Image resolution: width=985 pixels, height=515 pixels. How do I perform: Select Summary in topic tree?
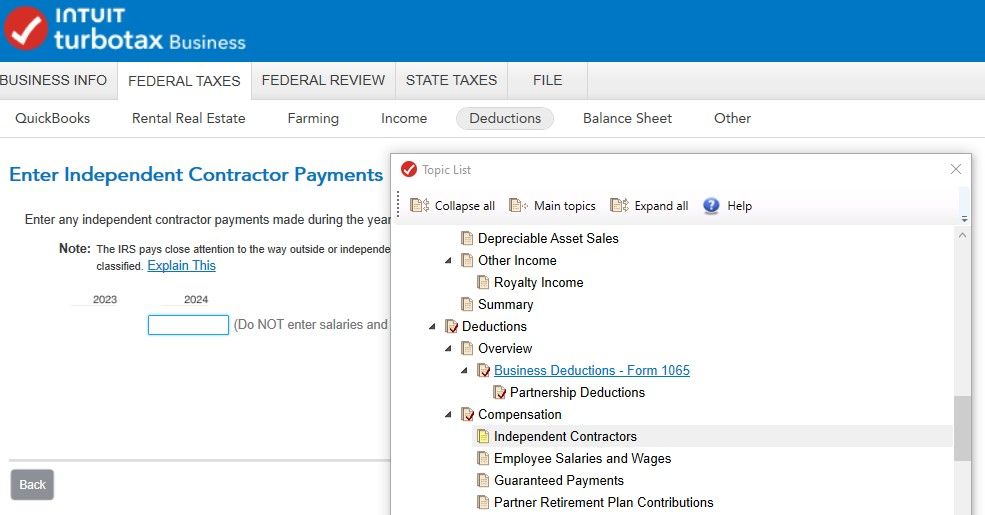click(x=506, y=305)
